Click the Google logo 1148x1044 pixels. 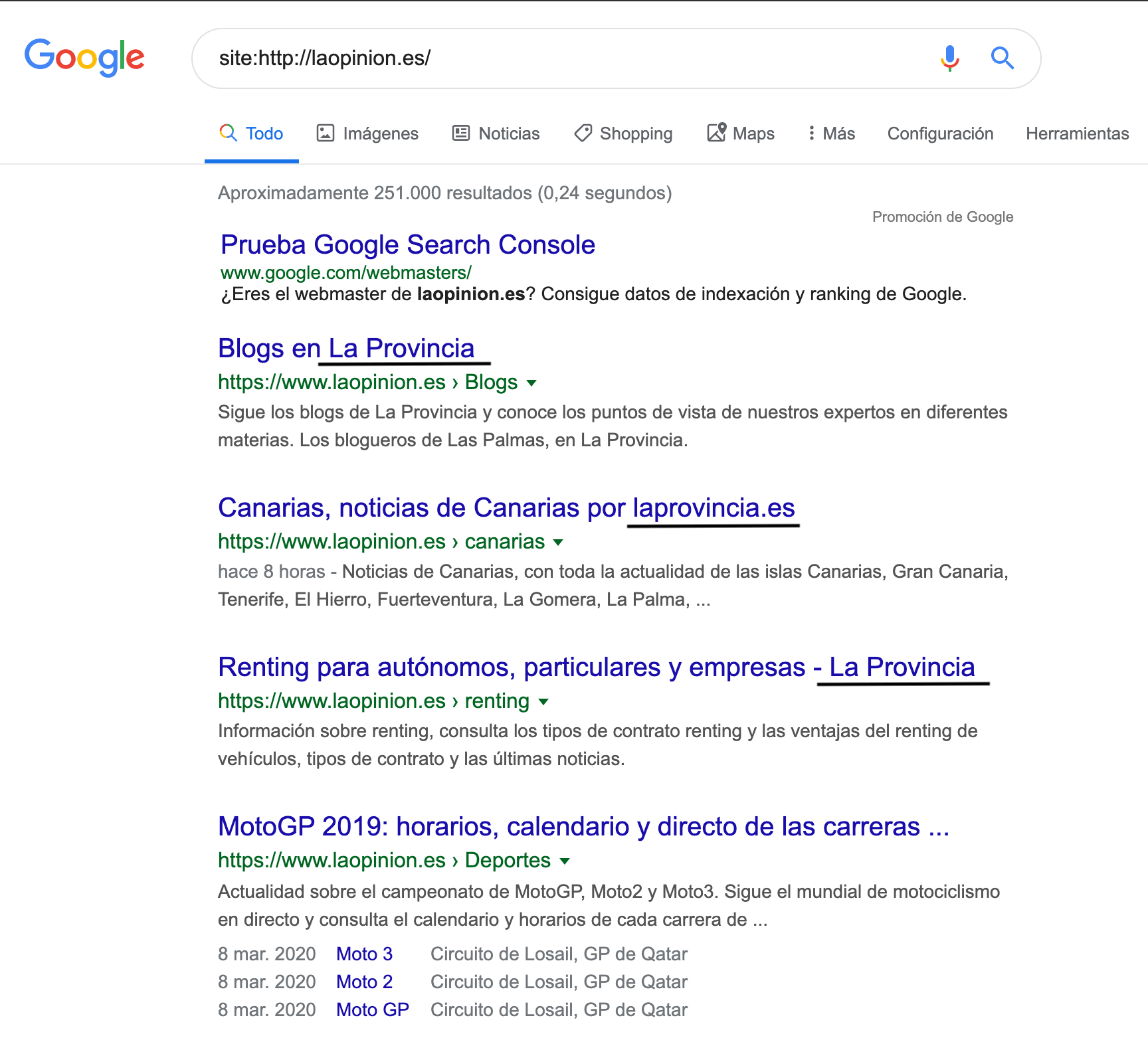point(84,57)
